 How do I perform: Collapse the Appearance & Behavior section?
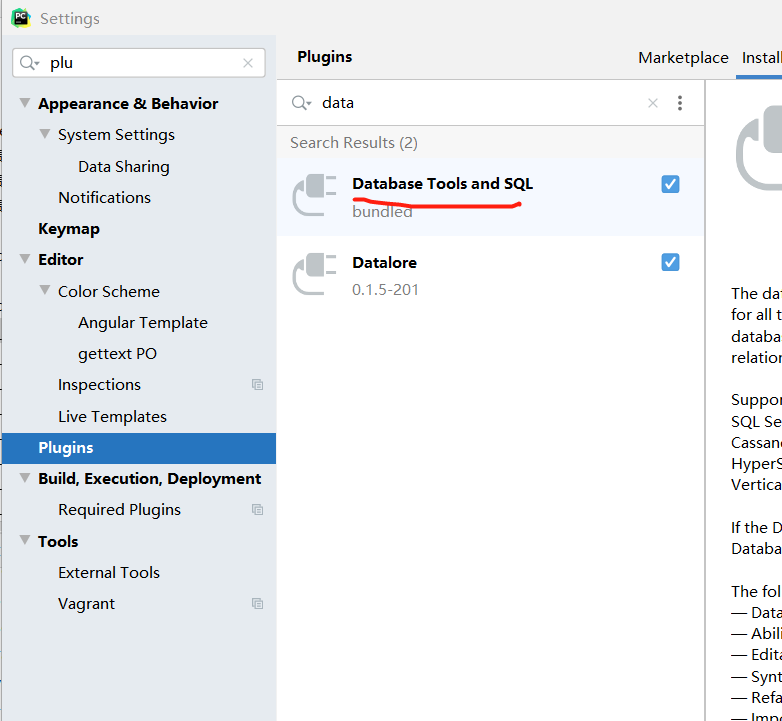[24, 103]
